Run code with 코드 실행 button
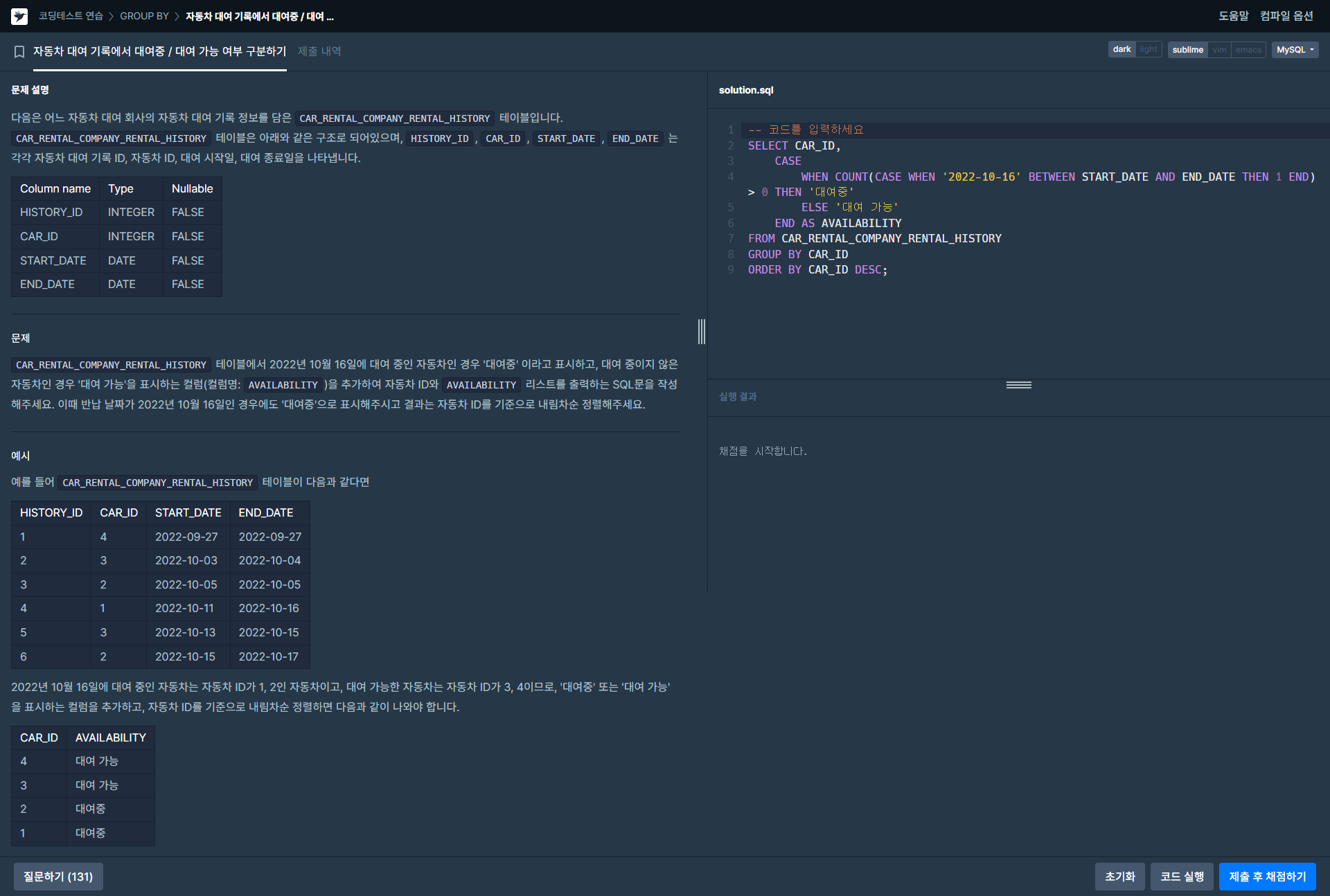Viewport: 1330px width, 896px height. pyautogui.click(x=1182, y=877)
